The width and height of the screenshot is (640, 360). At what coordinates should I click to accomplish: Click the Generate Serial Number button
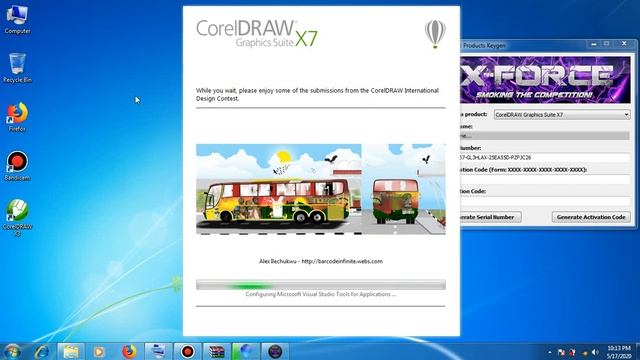491,217
